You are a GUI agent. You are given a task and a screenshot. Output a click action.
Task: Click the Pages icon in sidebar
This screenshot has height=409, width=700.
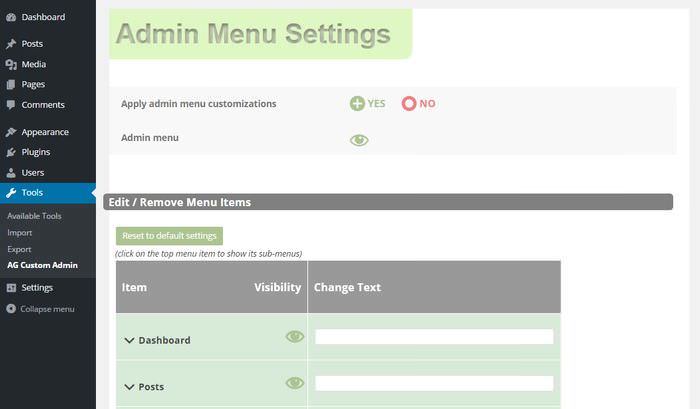(11, 84)
